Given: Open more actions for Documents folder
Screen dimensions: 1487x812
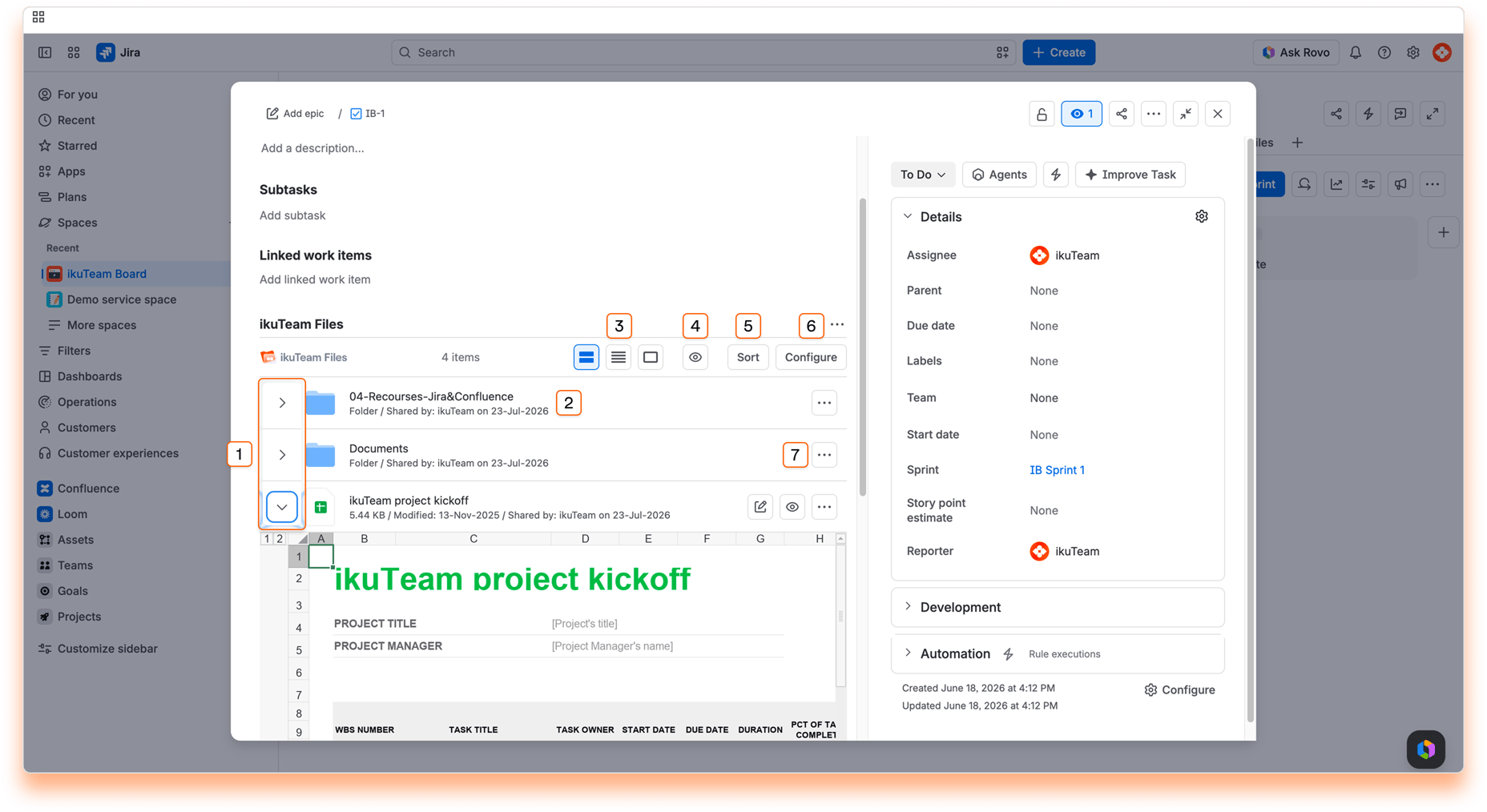Looking at the screenshot, I should pyautogui.click(x=824, y=455).
